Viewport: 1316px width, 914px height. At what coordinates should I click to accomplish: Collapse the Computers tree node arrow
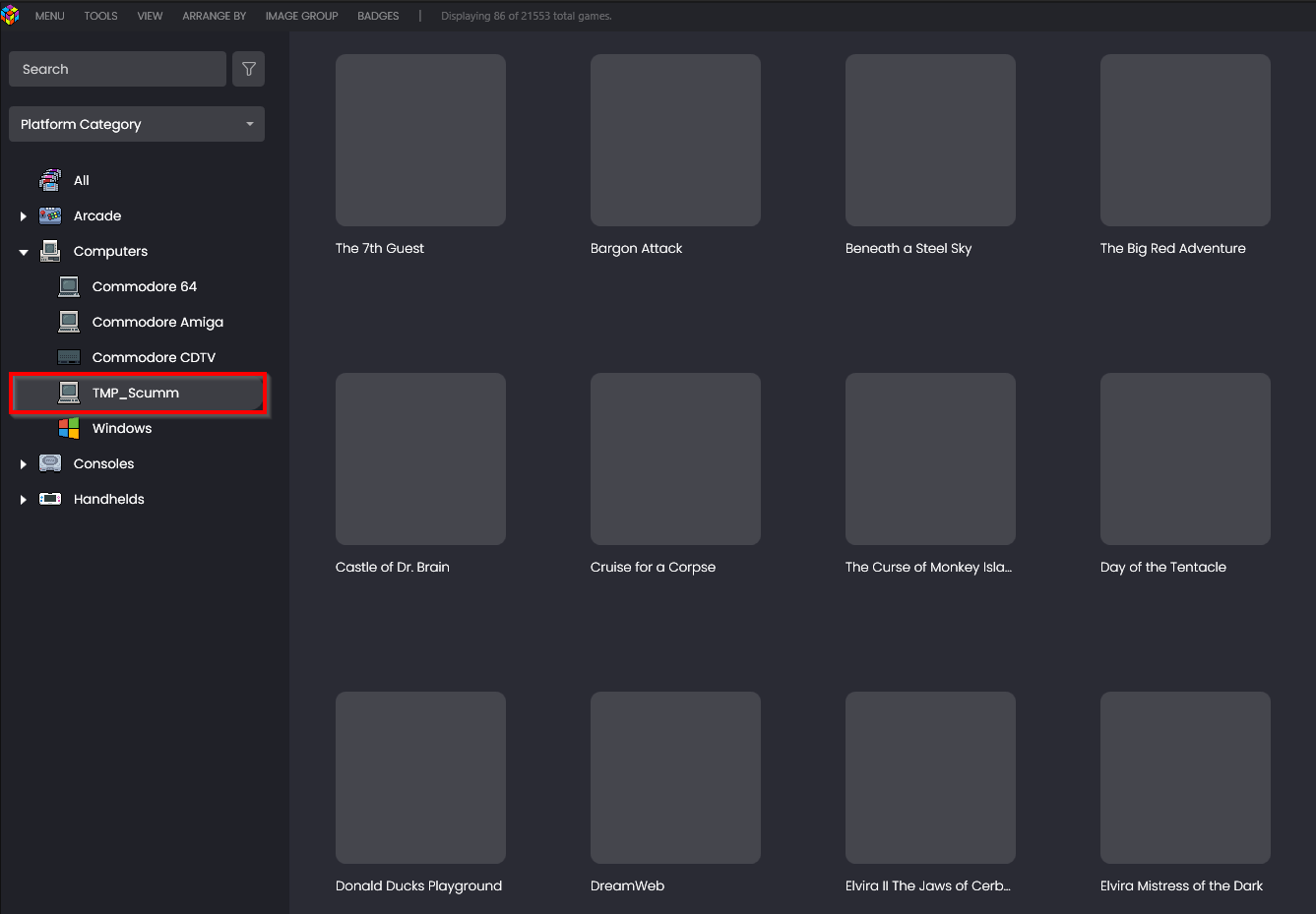pyautogui.click(x=24, y=252)
